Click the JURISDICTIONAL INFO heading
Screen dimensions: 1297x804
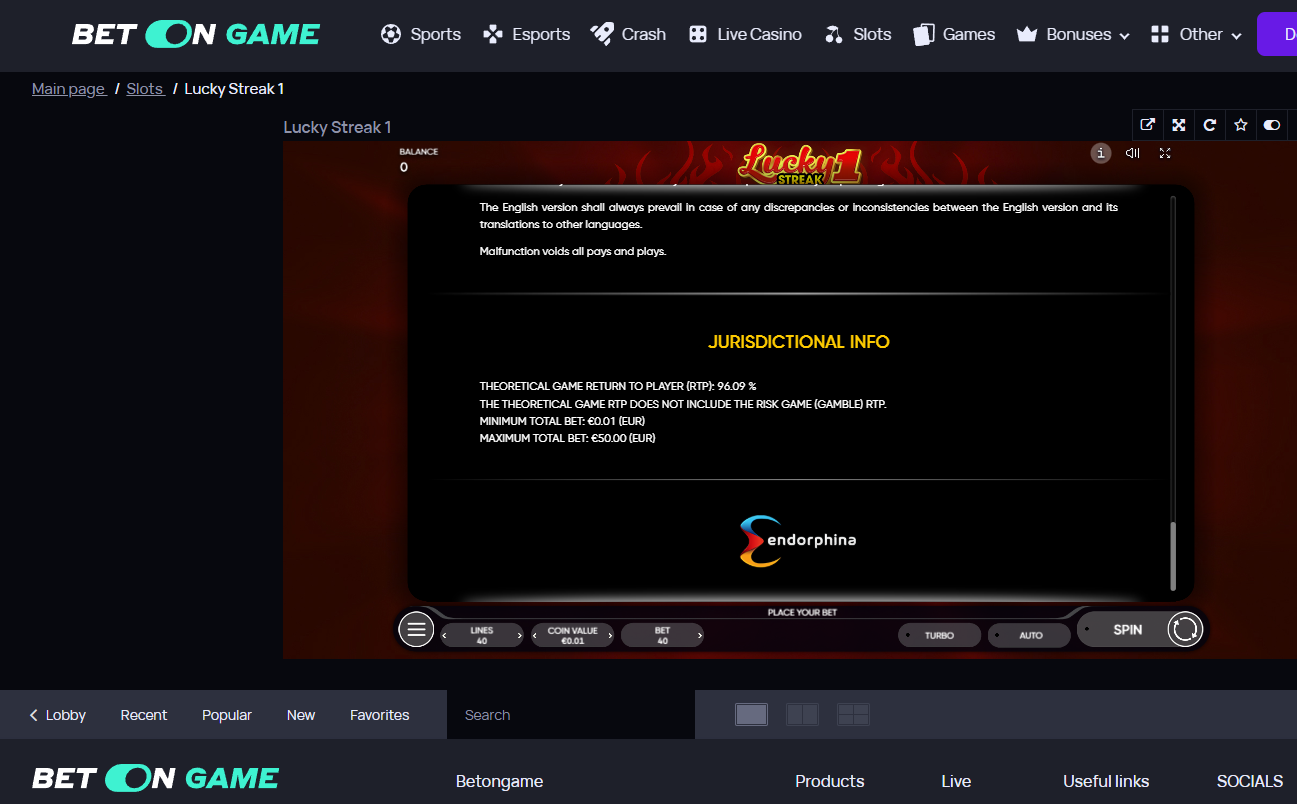click(799, 342)
